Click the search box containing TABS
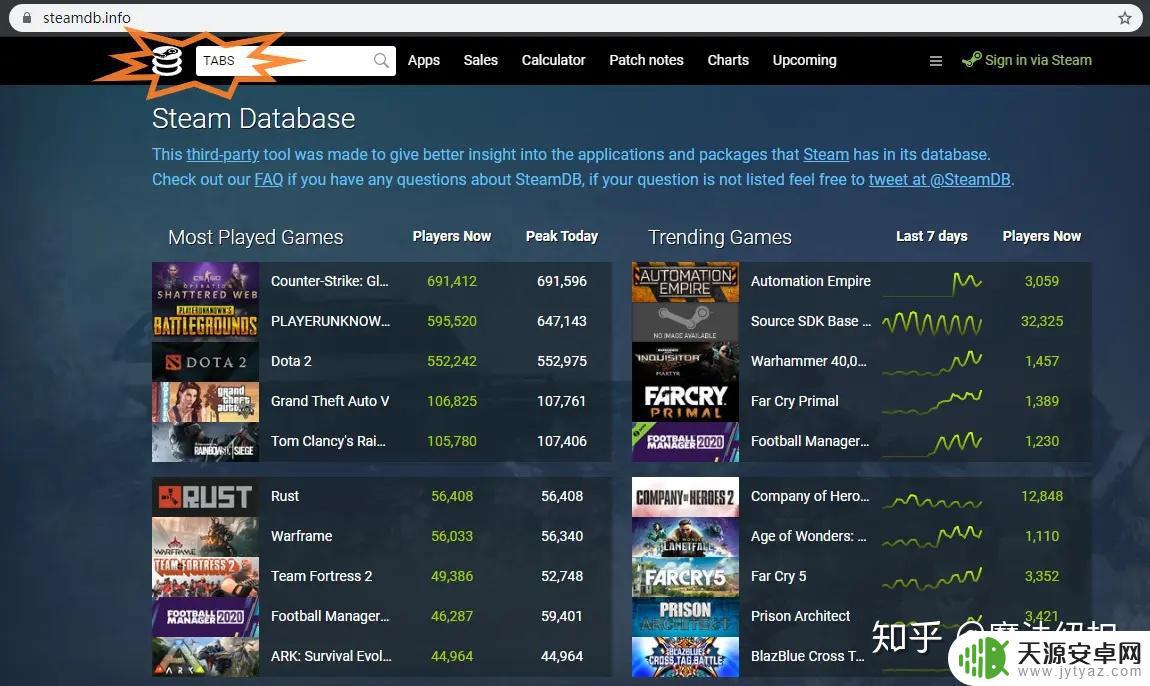This screenshot has width=1150, height=686. click(296, 60)
